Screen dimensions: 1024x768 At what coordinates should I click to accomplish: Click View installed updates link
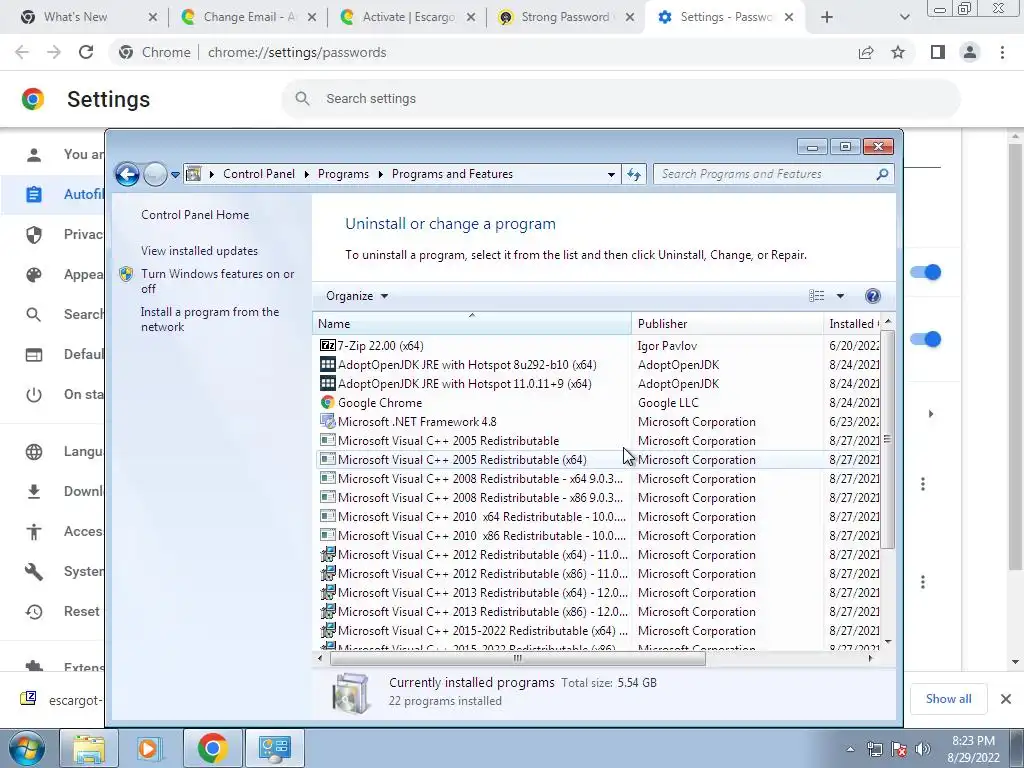[x=199, y=251]
